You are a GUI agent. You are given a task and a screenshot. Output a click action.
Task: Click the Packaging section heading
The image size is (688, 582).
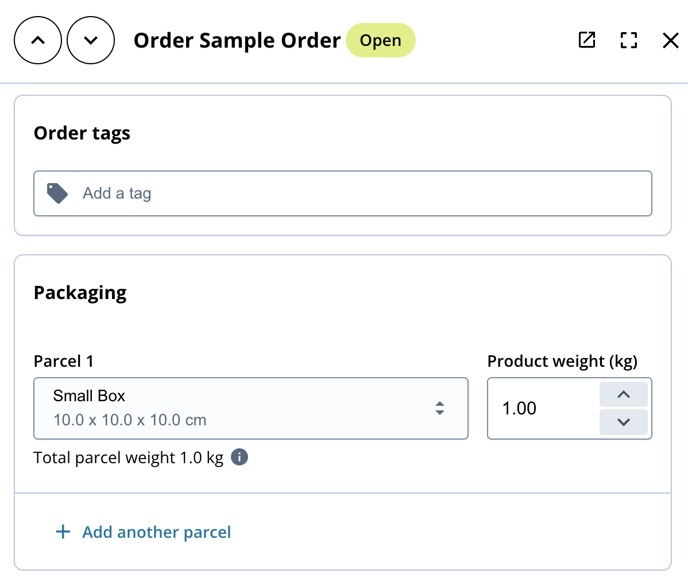80,293
